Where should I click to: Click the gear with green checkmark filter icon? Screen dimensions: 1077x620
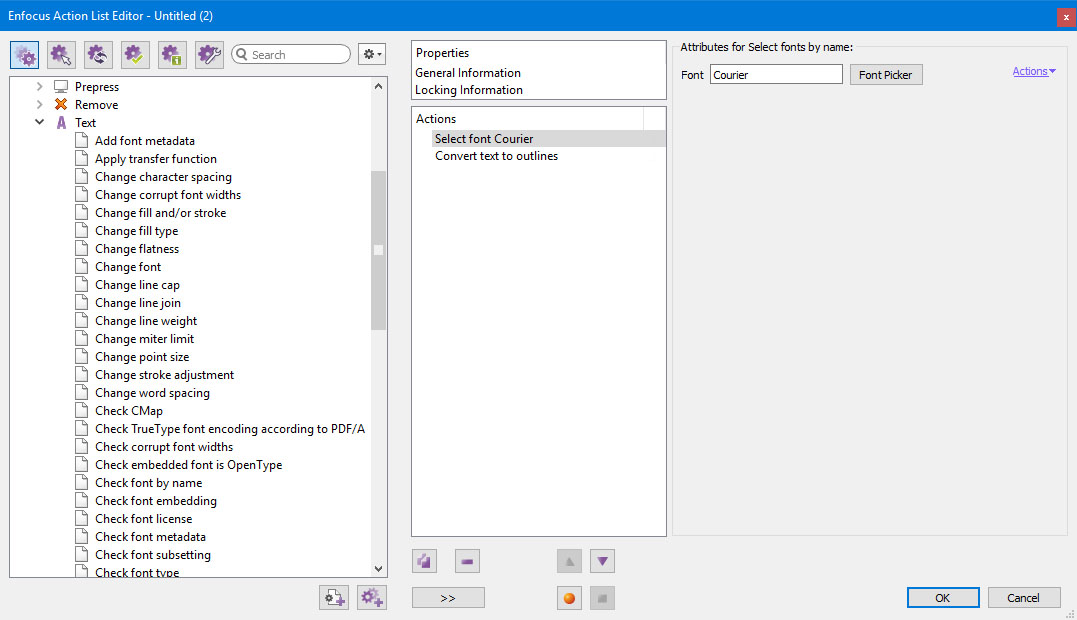pyautogui.click(x=135, y=55)
